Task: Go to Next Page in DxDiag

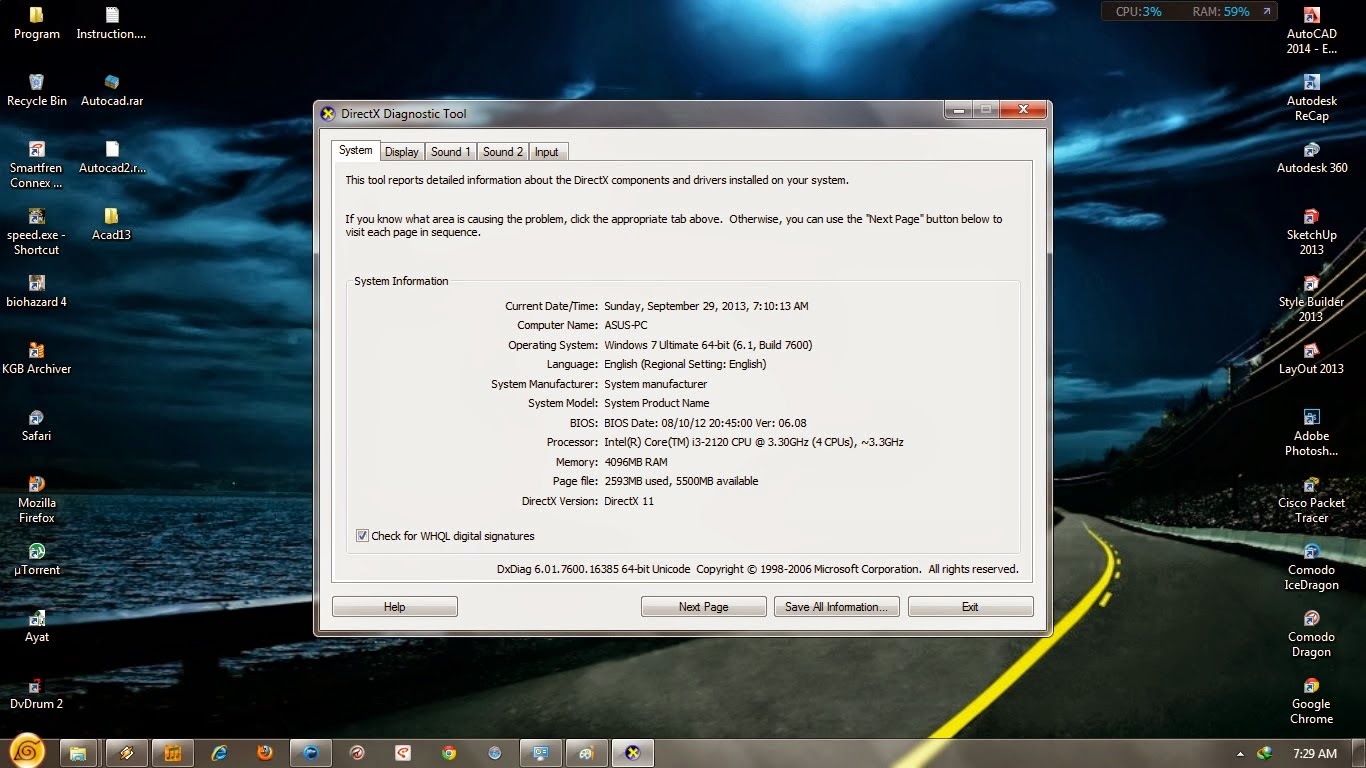Action: coord(703,607)
